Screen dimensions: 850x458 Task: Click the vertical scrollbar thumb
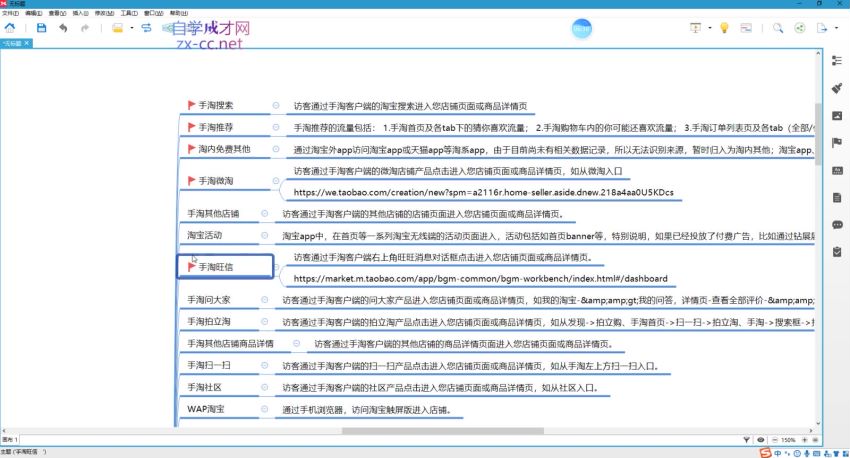tap(818, 134)
